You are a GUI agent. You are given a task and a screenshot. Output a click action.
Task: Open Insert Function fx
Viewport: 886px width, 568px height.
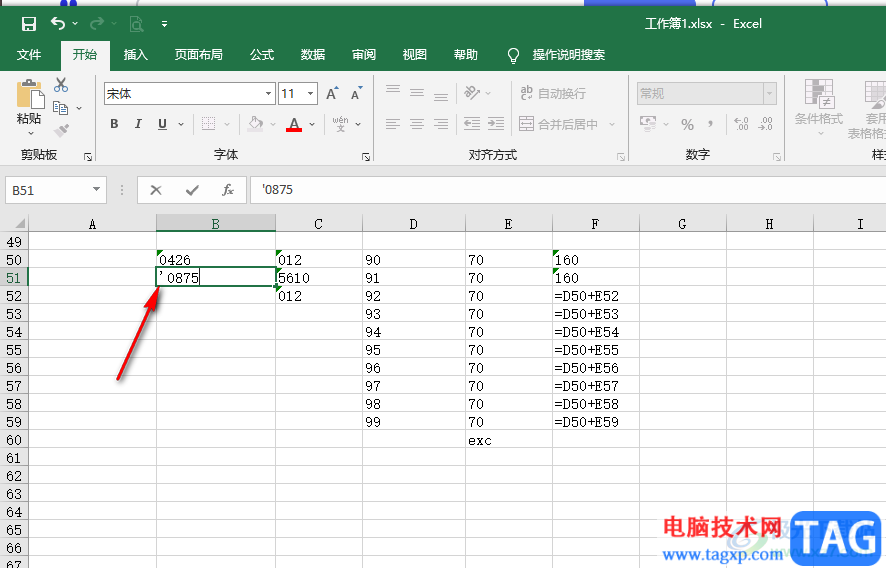228,190
